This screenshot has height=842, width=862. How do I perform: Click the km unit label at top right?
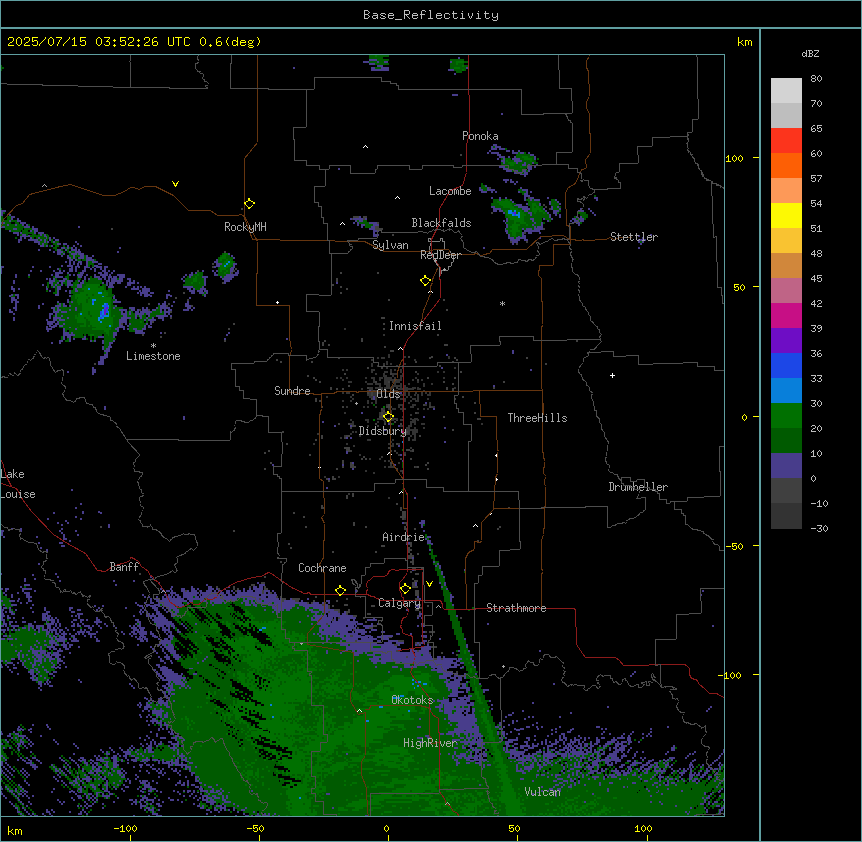pyautogui.click(x=744, y=42)
